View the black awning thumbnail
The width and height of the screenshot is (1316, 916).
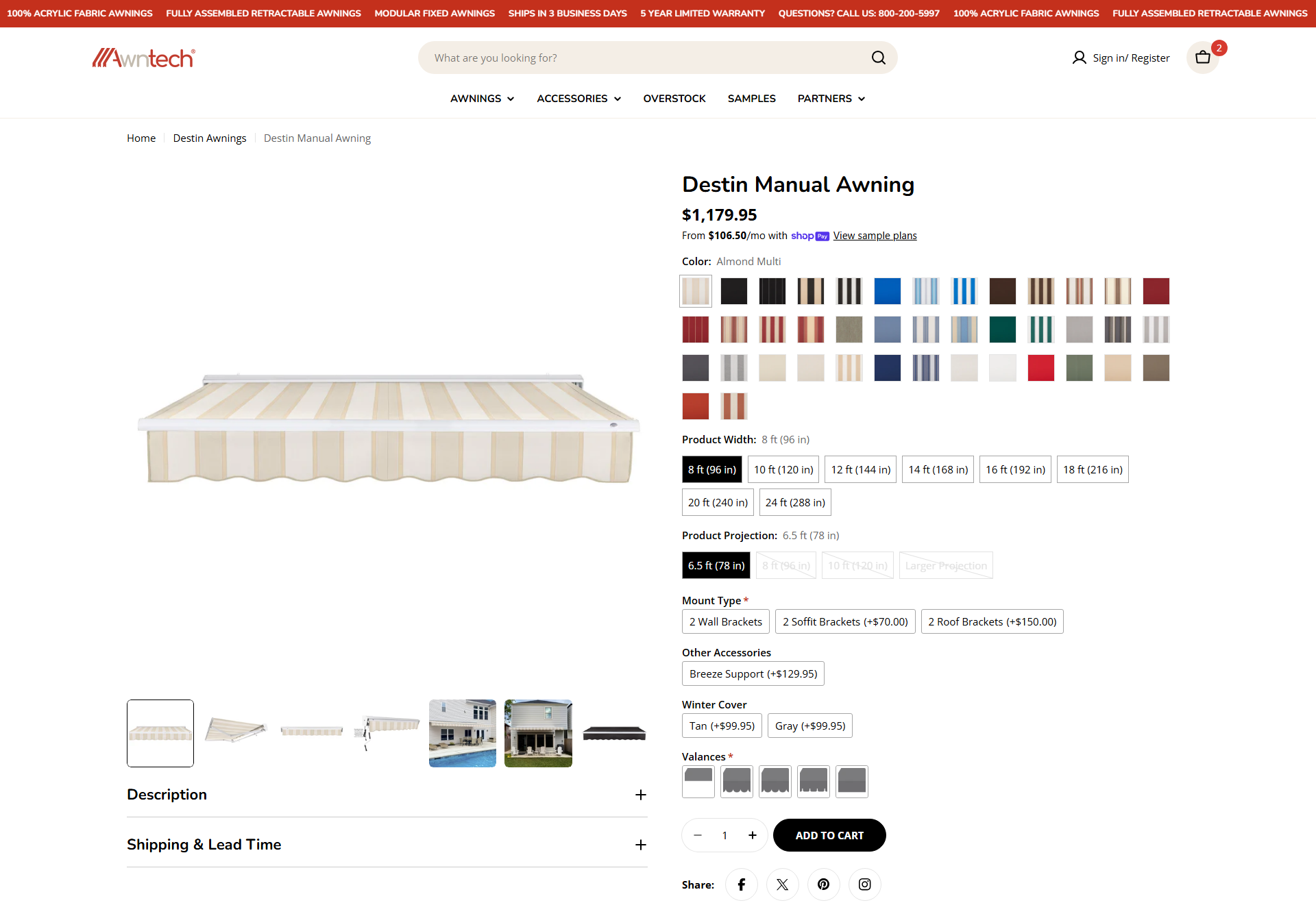[614, 733]
